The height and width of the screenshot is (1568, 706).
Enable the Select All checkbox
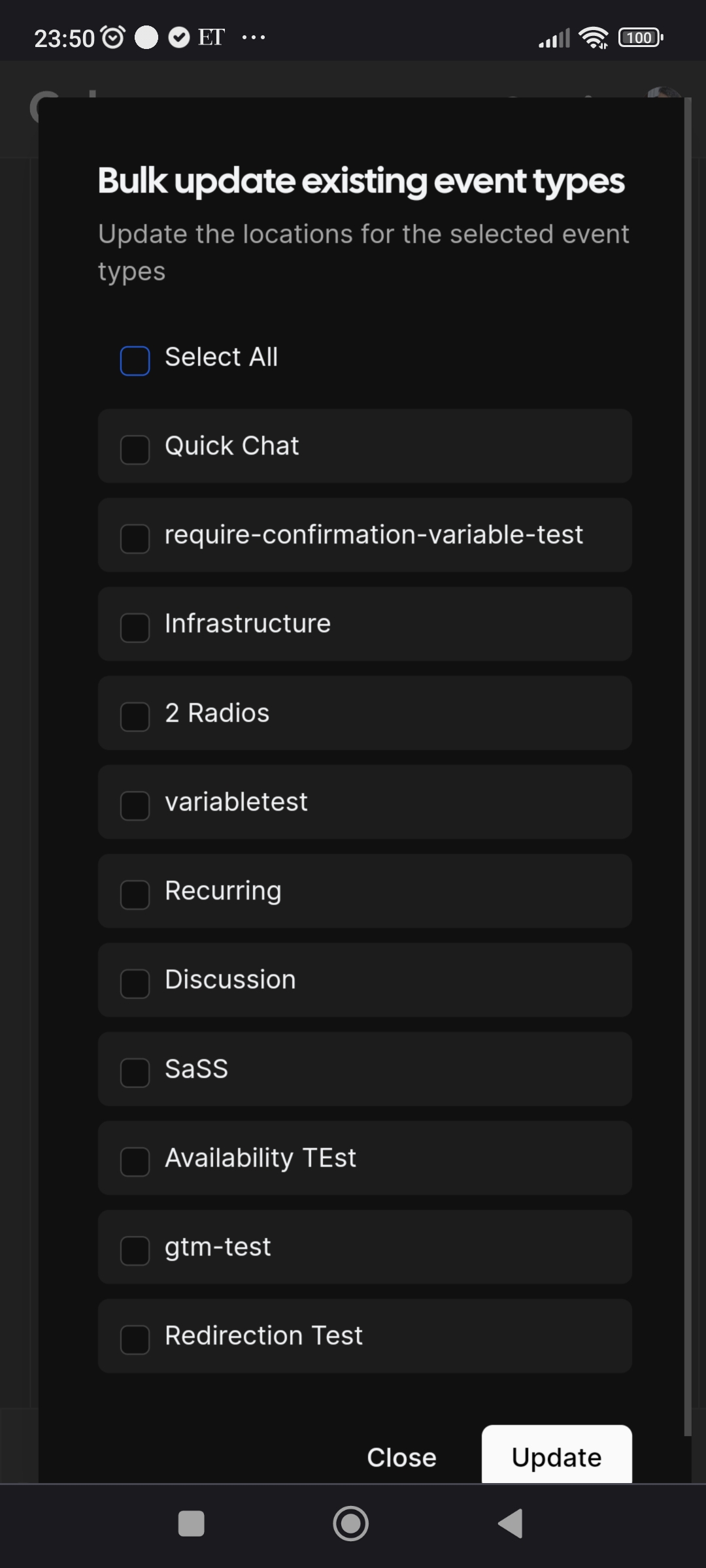click(134, 361)
